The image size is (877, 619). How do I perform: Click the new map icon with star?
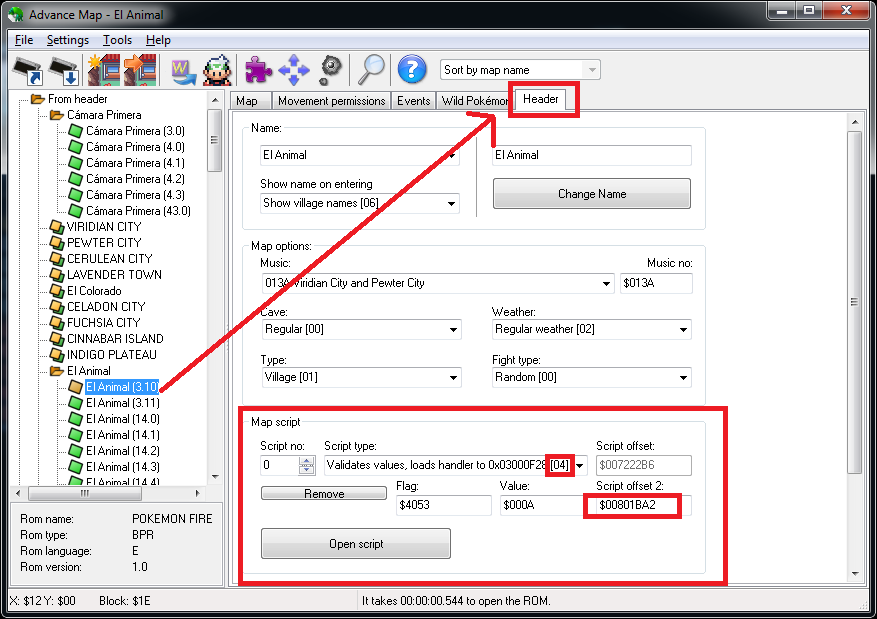click(x=103, y=70)
